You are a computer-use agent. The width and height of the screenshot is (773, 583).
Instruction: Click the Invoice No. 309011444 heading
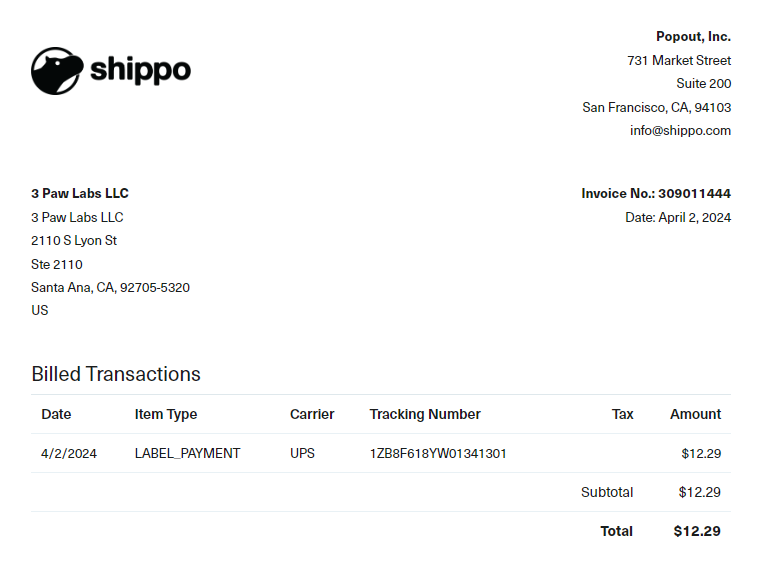coord(656,193)
